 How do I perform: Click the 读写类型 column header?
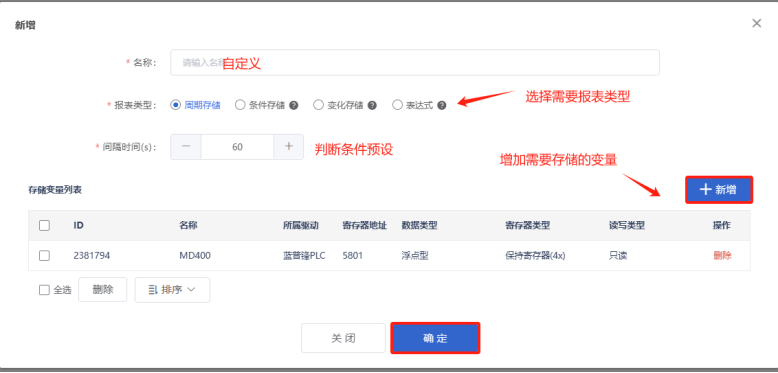coord(627,226)
